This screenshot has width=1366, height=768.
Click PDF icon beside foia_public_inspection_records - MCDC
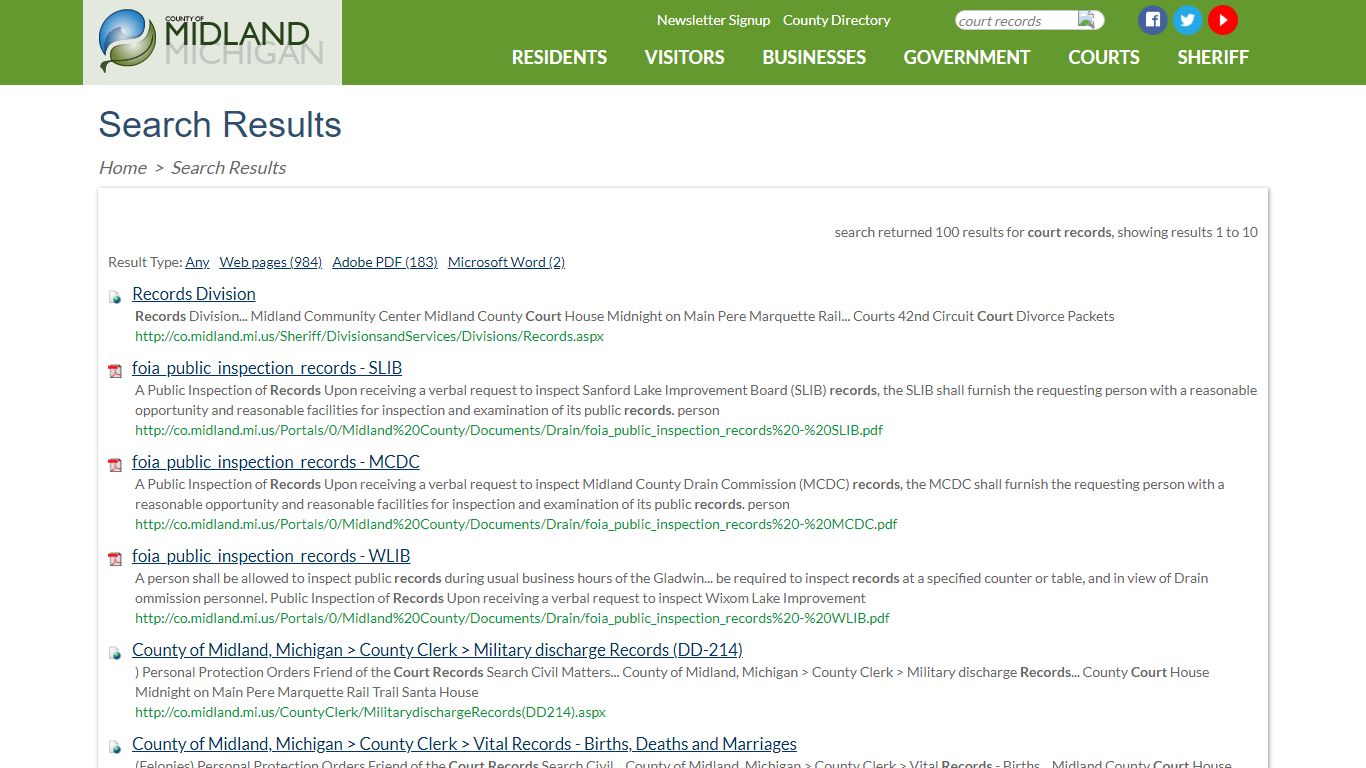[115, 465]
